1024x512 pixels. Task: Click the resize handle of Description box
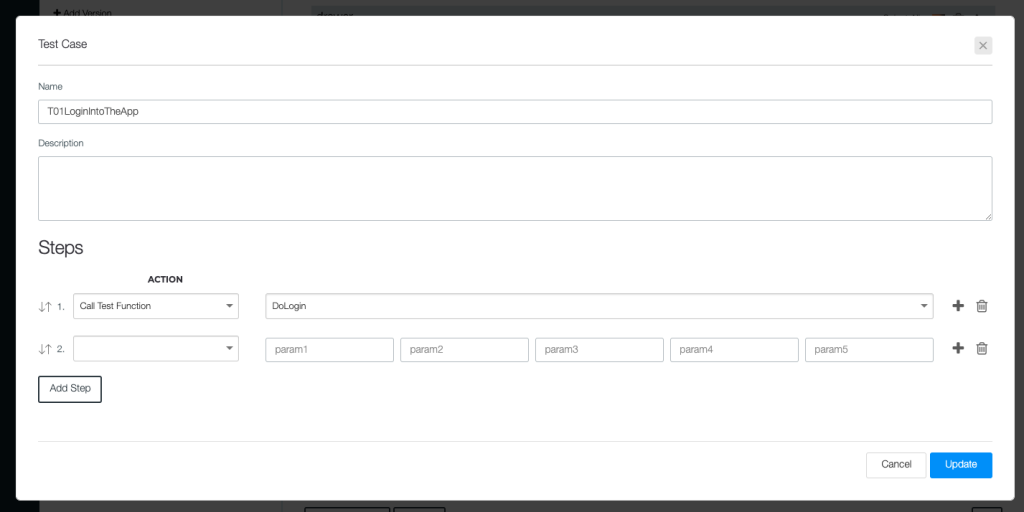click(988, 216)
